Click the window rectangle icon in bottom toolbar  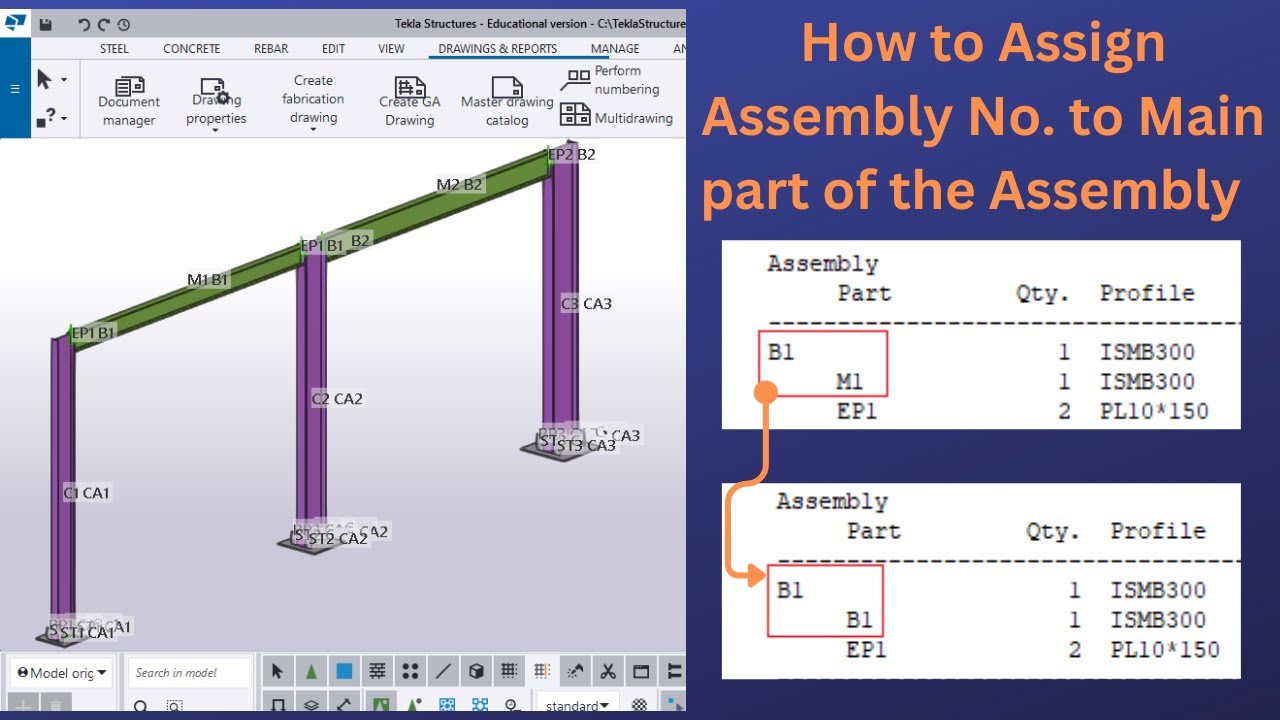coord(641,671)
